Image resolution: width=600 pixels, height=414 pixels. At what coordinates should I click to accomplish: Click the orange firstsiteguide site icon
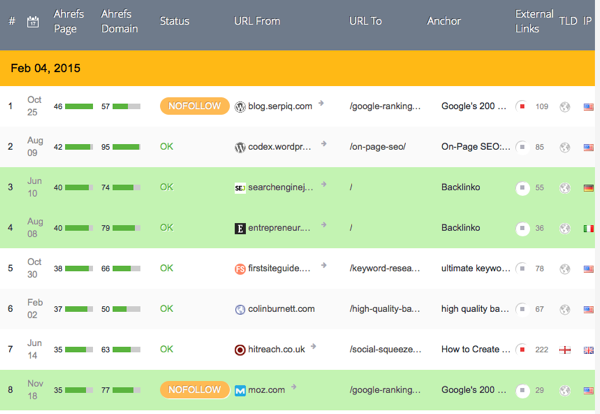[x=240, y=269]
